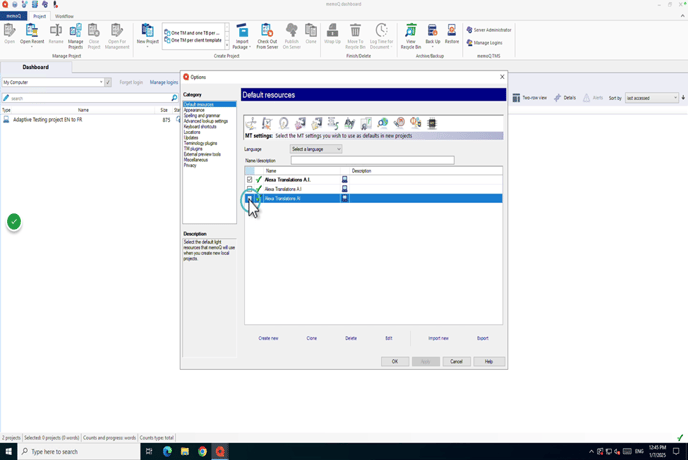Open the memoQ ribbon tab

(14, 16)
